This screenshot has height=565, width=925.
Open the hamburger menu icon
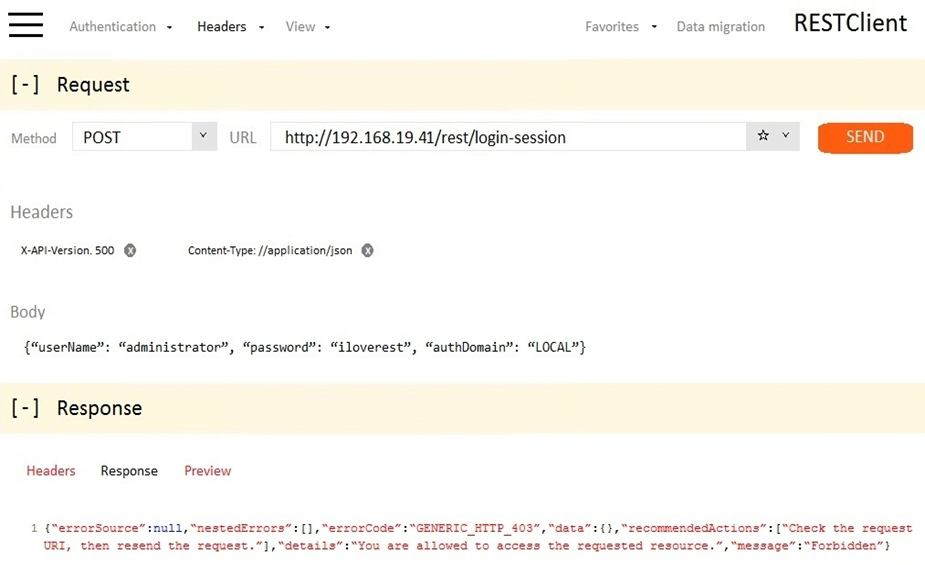coord(26,25)
